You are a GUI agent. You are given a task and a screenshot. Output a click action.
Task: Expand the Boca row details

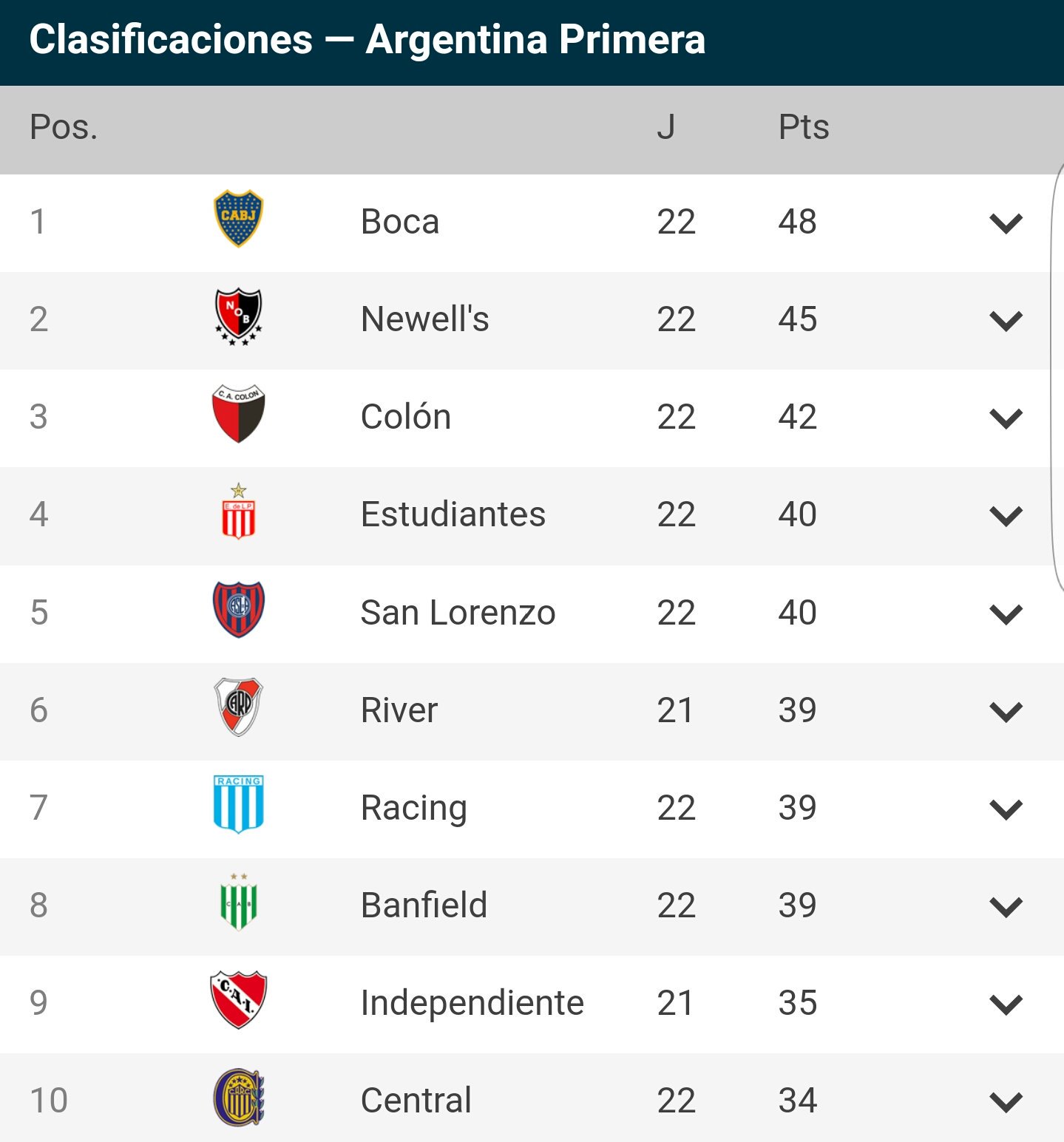pos(1006,223)
